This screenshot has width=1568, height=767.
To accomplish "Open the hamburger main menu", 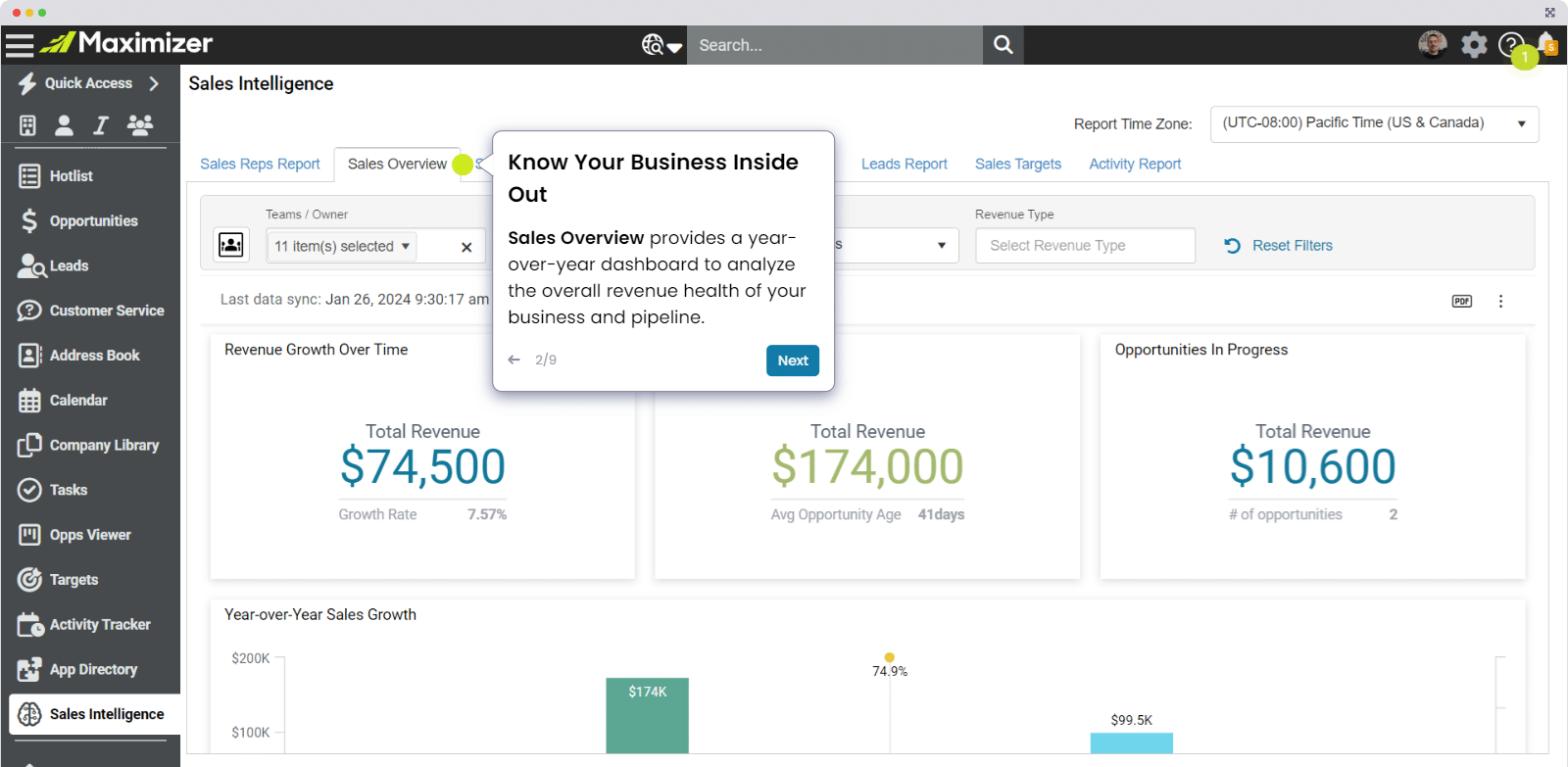I will [x=20, y=44].
